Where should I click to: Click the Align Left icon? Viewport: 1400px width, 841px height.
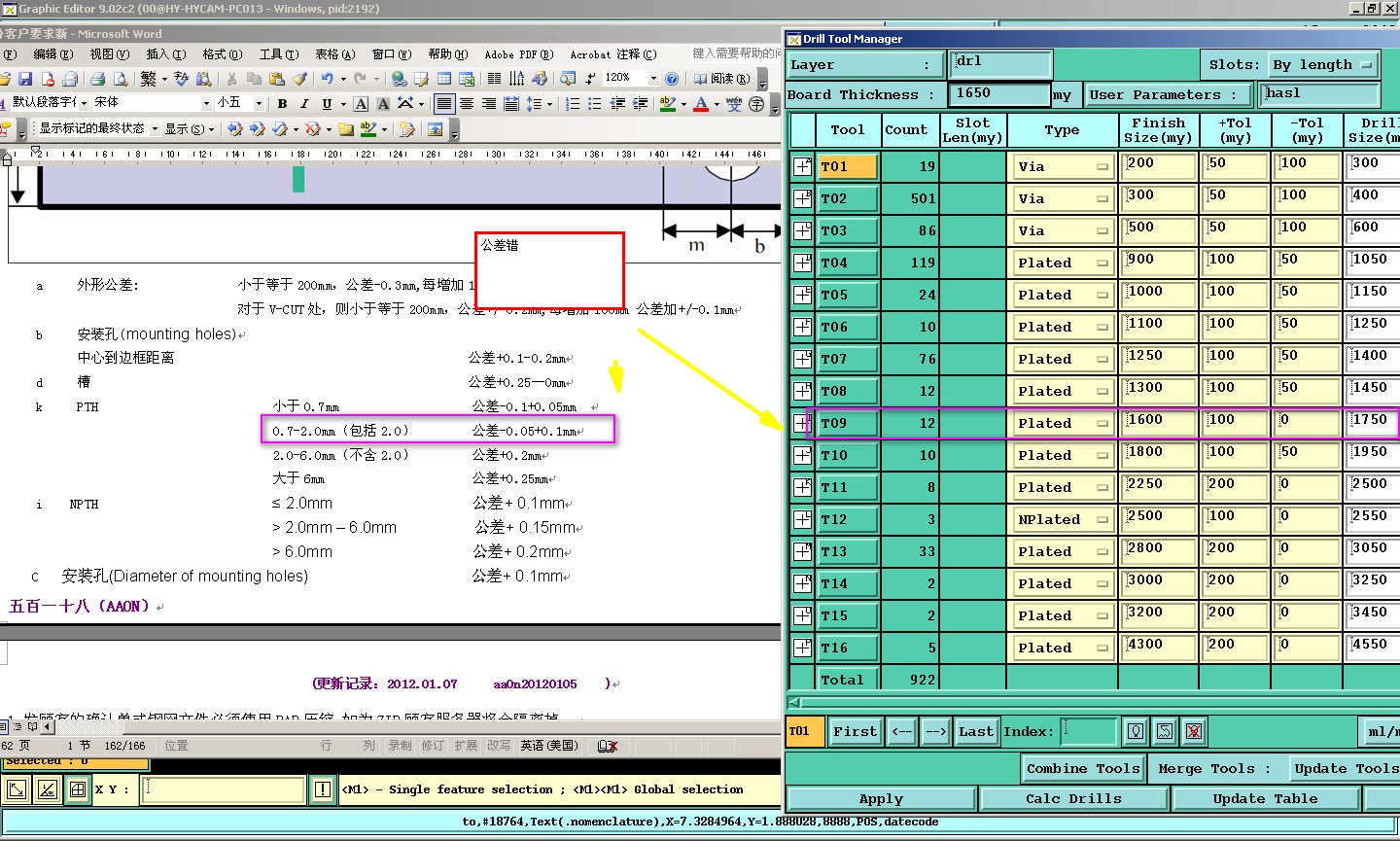click(444, 103)
